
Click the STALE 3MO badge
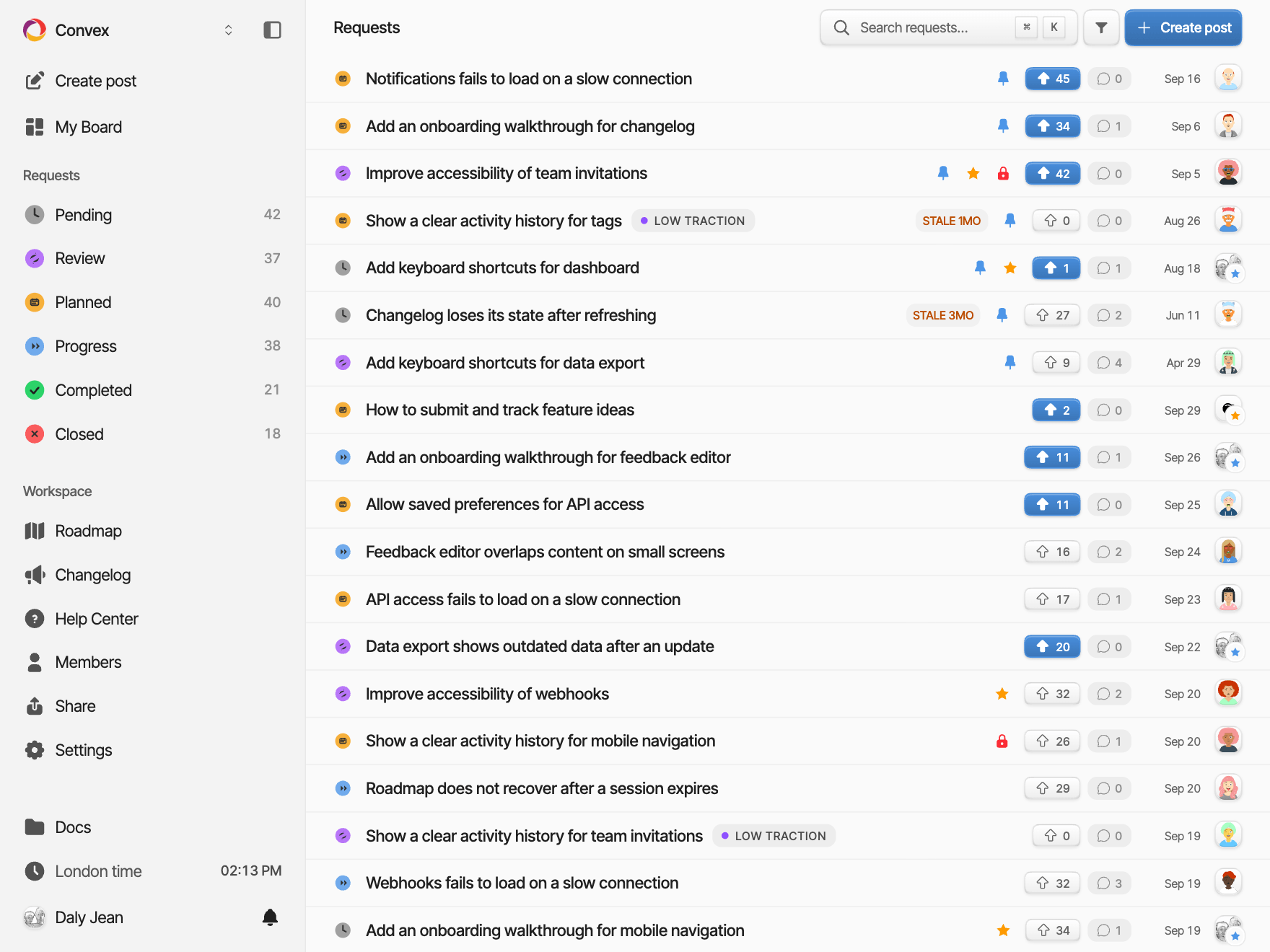(x=942, y=315)
